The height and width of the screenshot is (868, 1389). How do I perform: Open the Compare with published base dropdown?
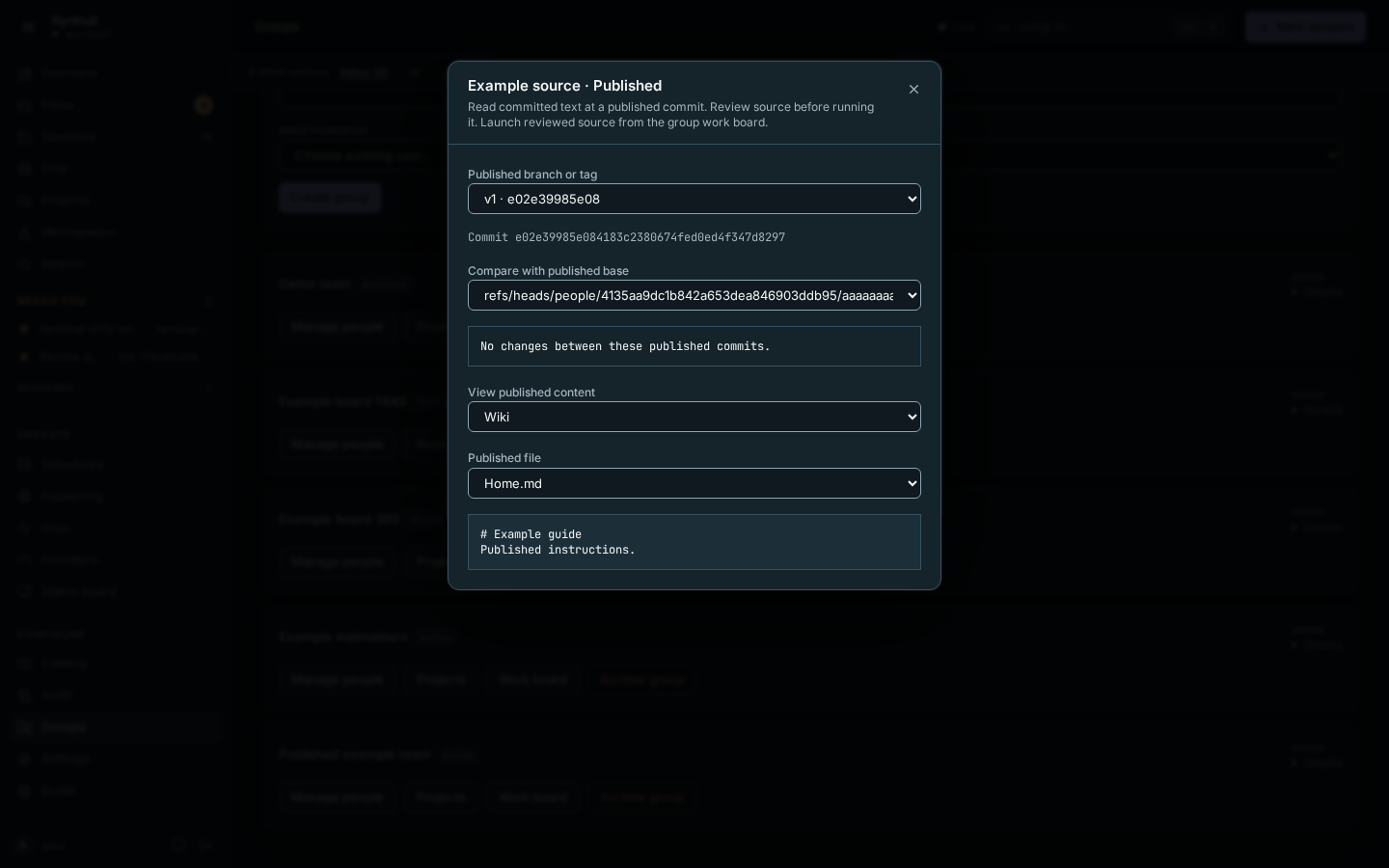[x=694, y=295]
